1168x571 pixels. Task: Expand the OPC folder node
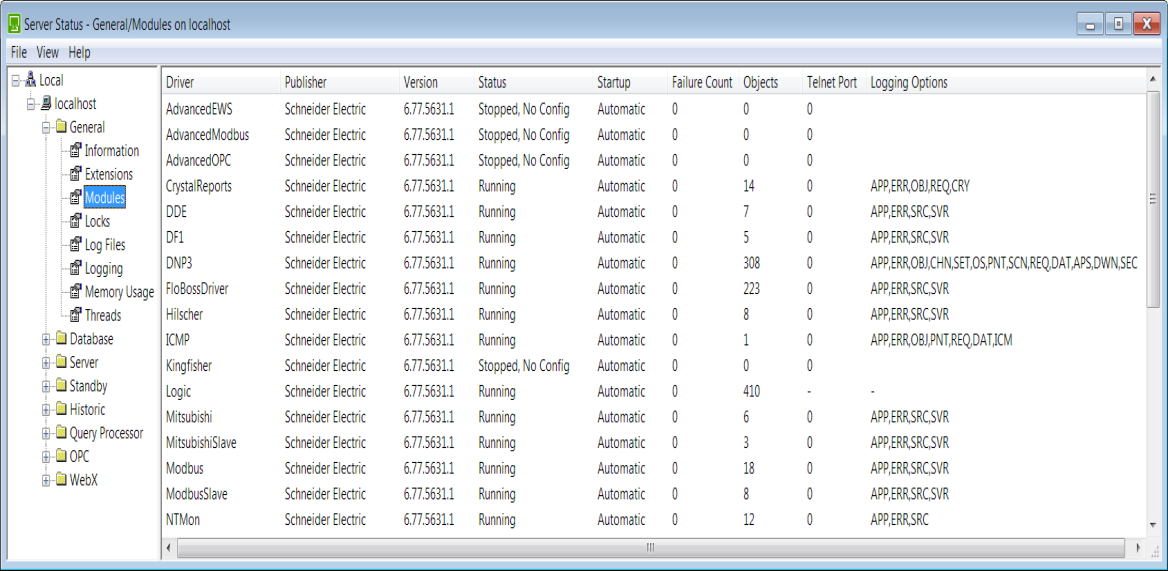[46, 457]
